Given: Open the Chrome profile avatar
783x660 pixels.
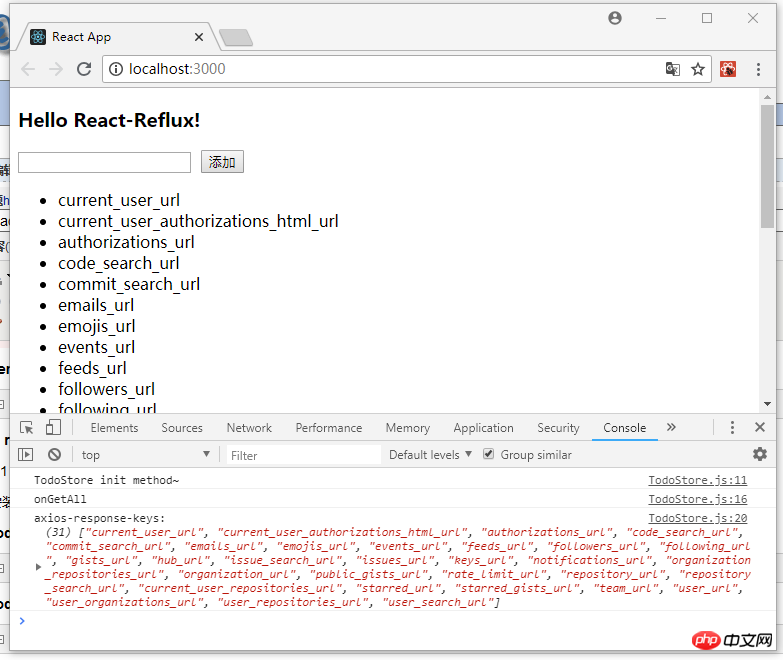Looking at the screenshot, I should (615, 18).
